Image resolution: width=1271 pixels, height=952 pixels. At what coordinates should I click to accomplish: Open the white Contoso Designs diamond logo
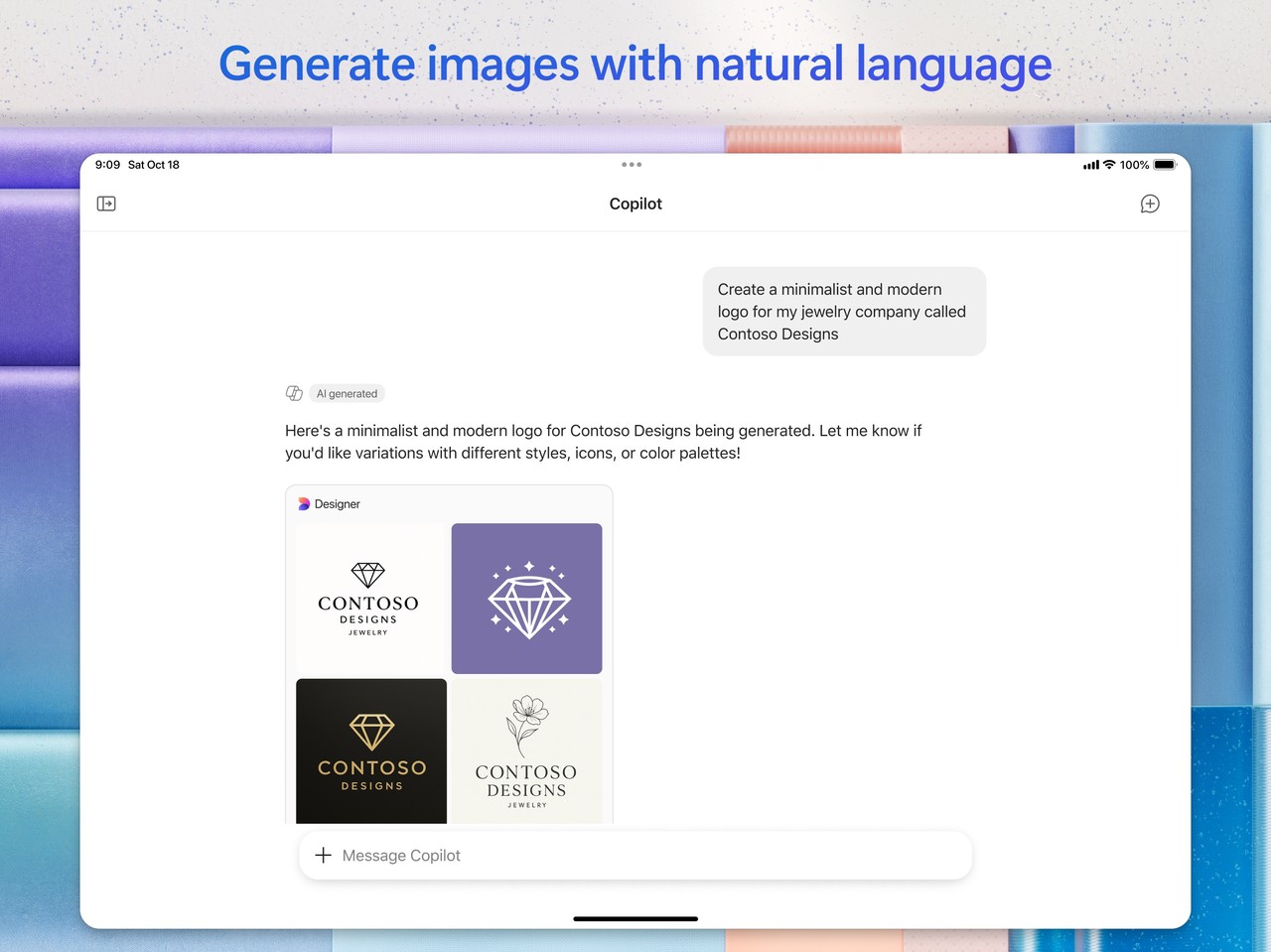click(371, 599)
